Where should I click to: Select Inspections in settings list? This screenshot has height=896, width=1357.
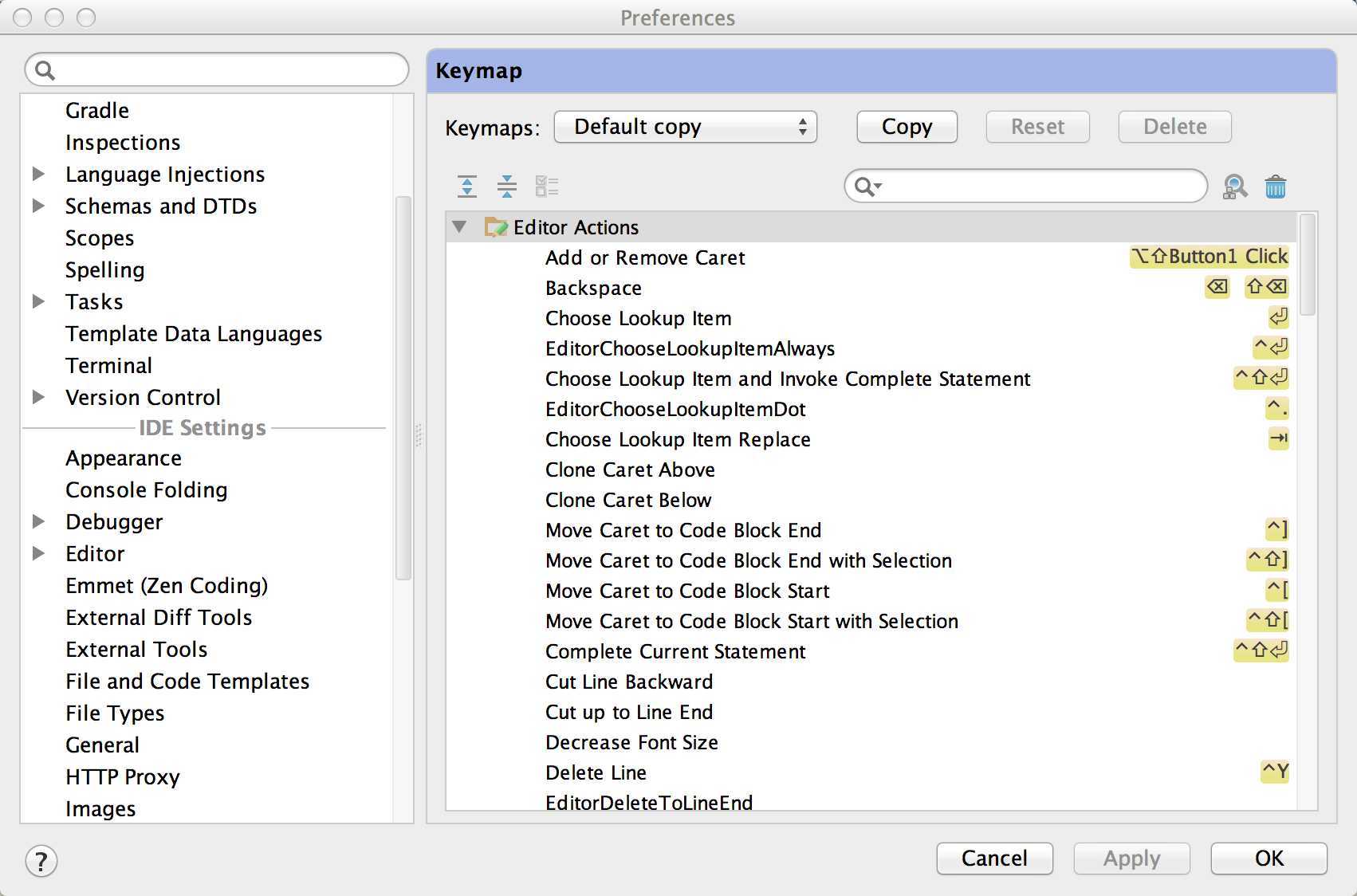tap(123, 142)
